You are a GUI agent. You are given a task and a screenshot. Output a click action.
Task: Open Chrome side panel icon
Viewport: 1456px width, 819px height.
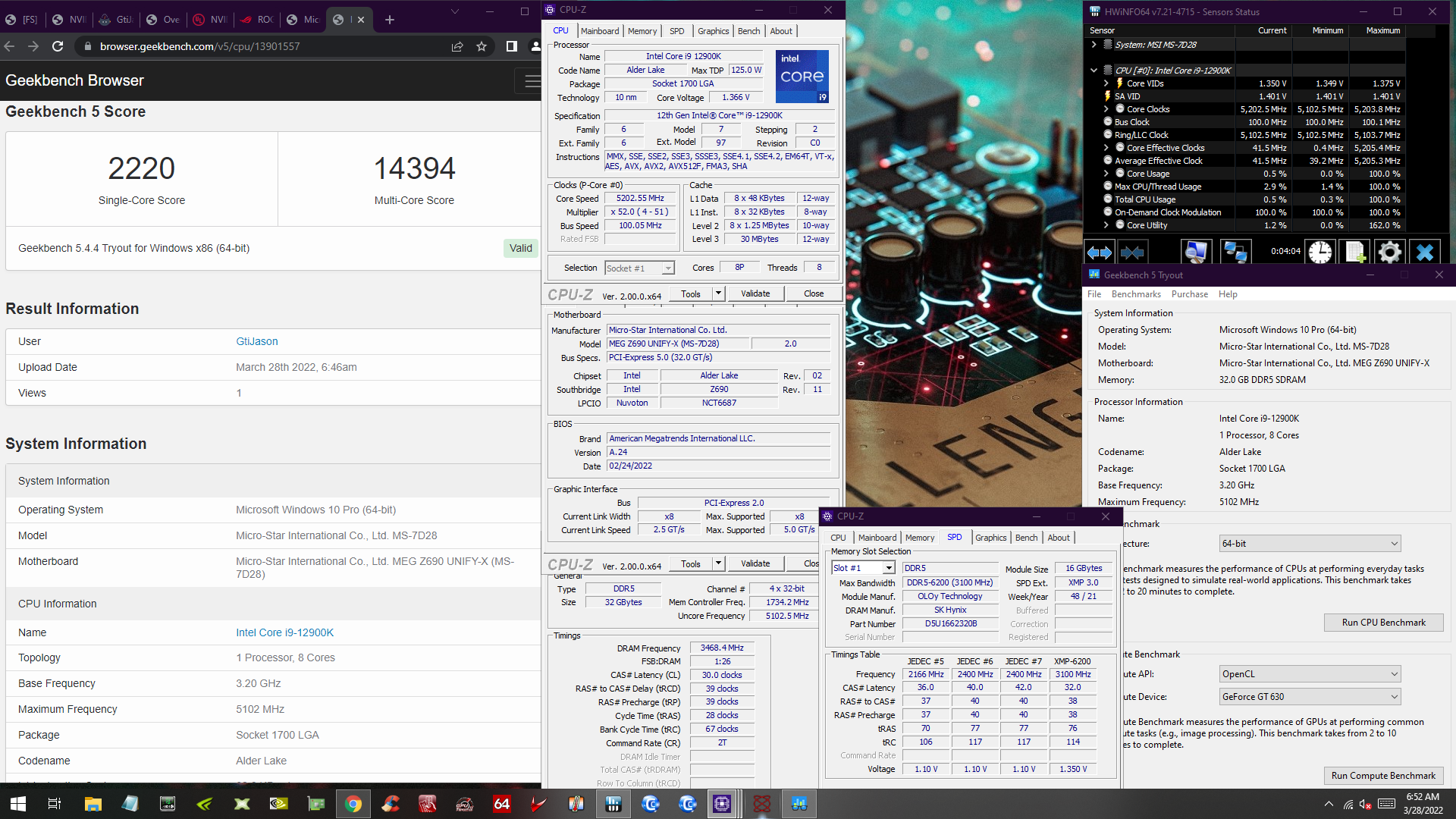(x=512, y=46)
